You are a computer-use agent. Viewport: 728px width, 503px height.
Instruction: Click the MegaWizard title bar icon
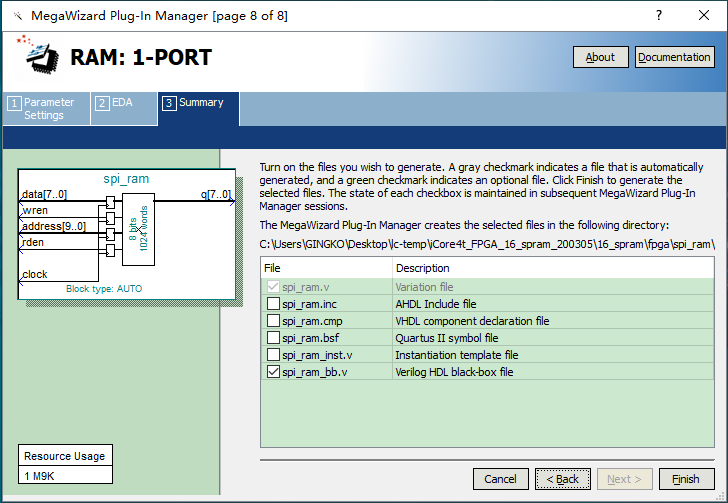14,16
